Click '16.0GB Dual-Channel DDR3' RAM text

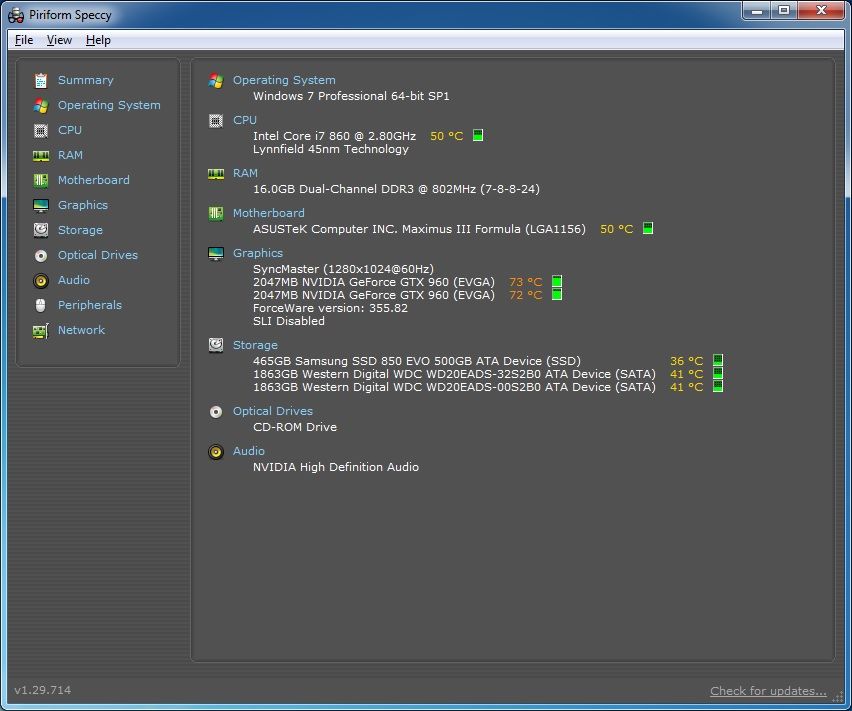pos(397,190)
